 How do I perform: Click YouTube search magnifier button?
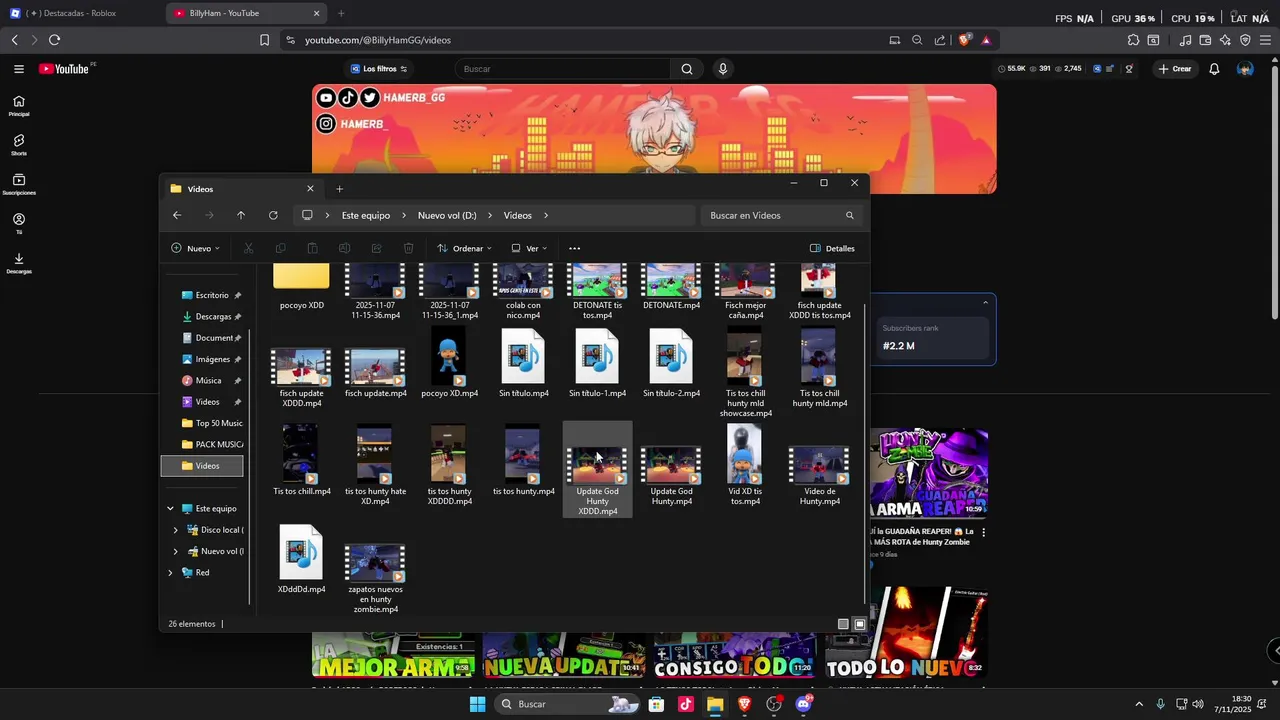click(687, 69)
